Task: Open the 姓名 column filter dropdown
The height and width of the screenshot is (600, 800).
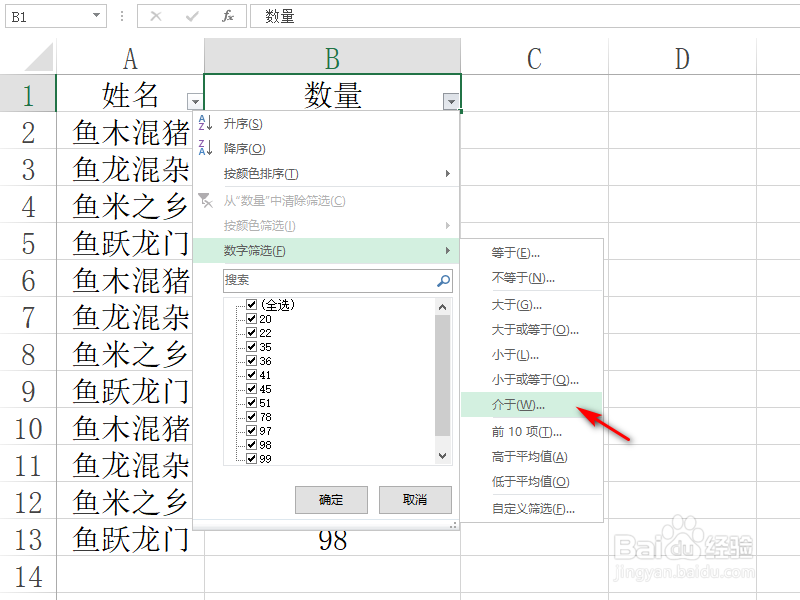Action: tap(195, 102)
